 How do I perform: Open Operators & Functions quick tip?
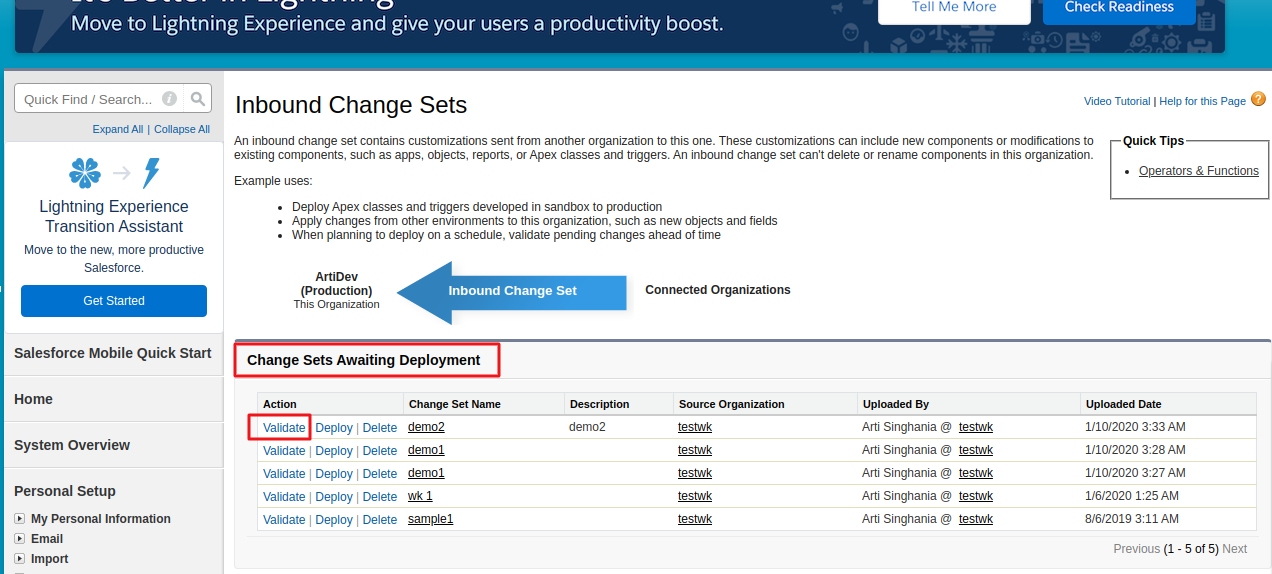[1198, 171]
